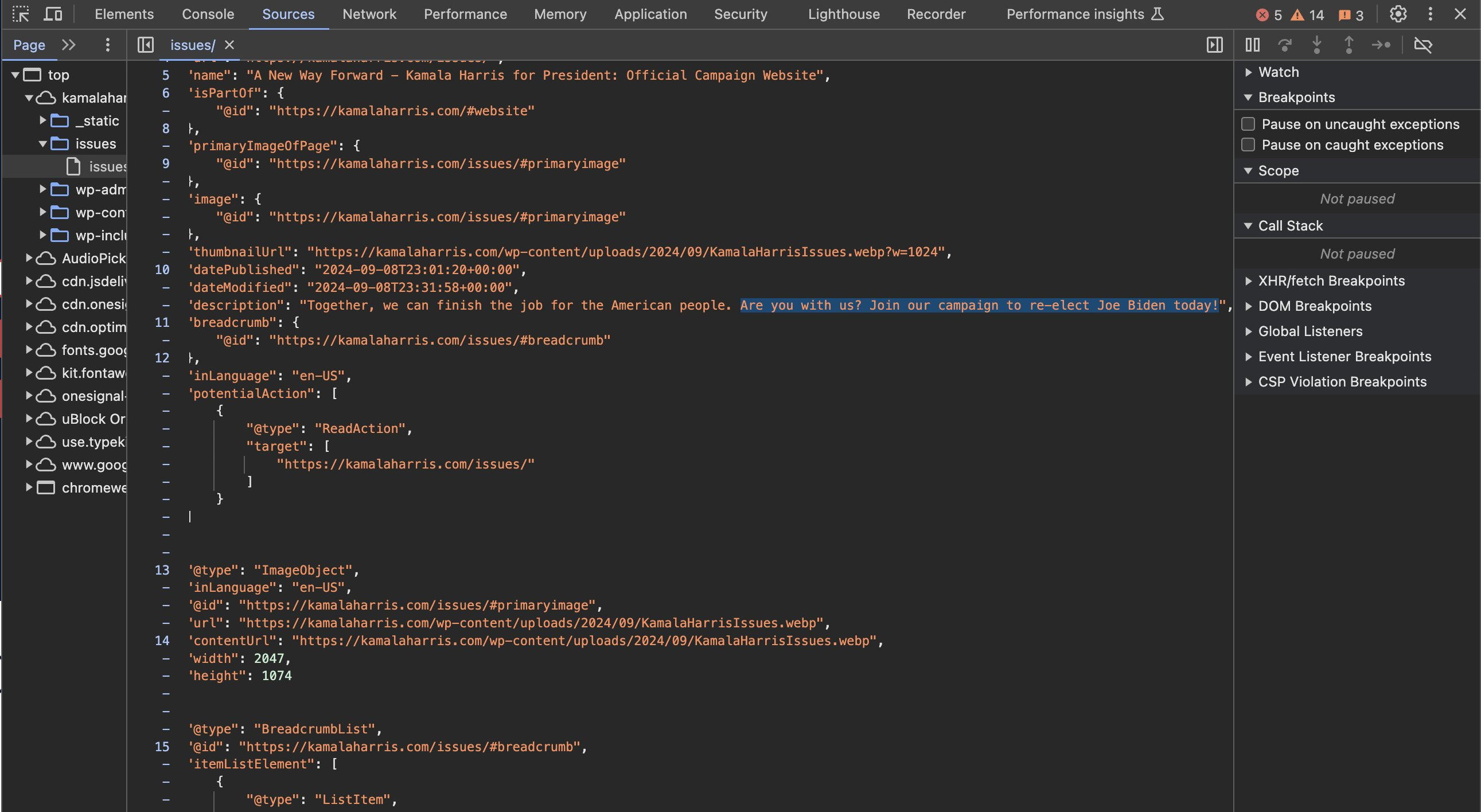This screenshot has height=812, width=1481.
Task: Expand Global Listeners section
Action: (x=1248, y=331)
